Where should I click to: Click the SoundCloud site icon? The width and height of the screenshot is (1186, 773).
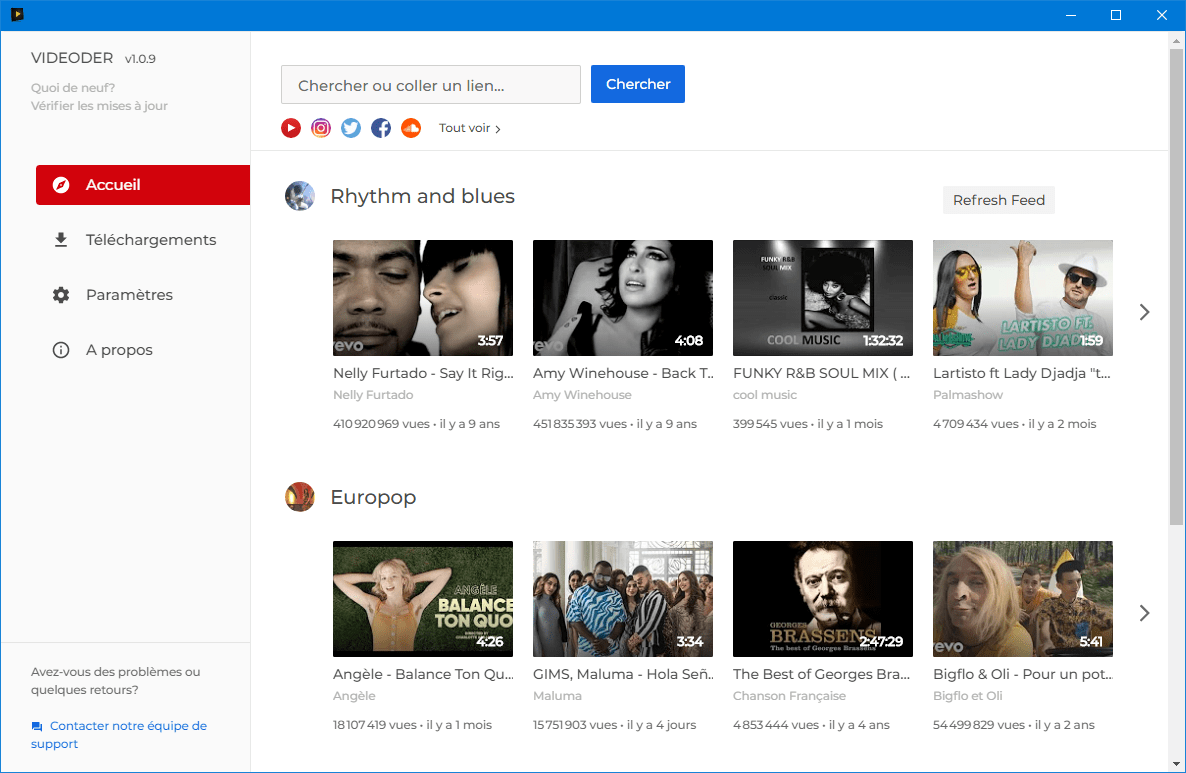(x=411, y=128)
